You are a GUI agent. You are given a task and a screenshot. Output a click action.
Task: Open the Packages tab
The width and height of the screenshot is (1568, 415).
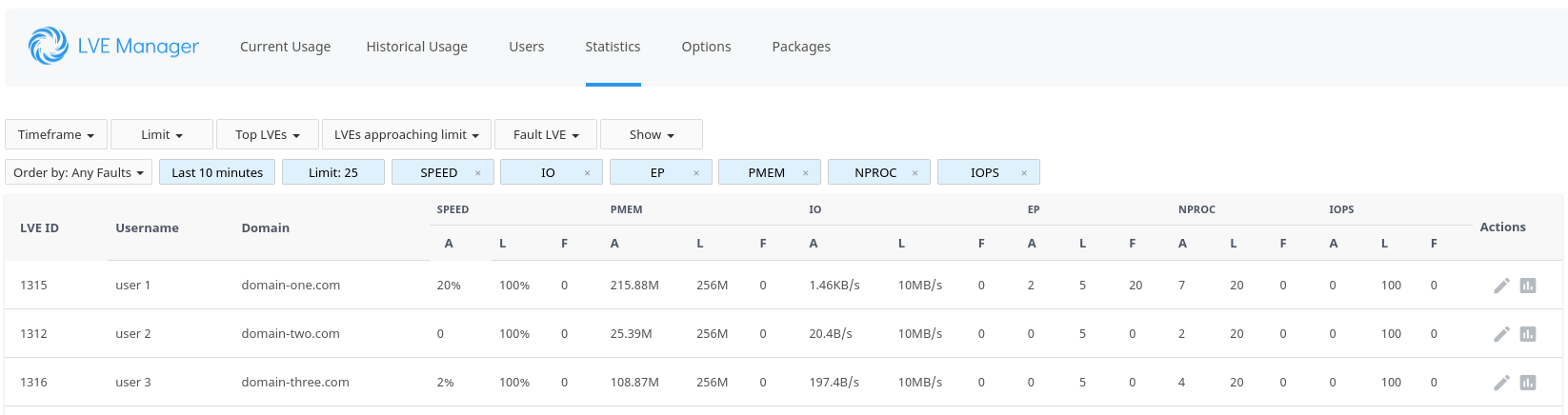tap(801, 47)
